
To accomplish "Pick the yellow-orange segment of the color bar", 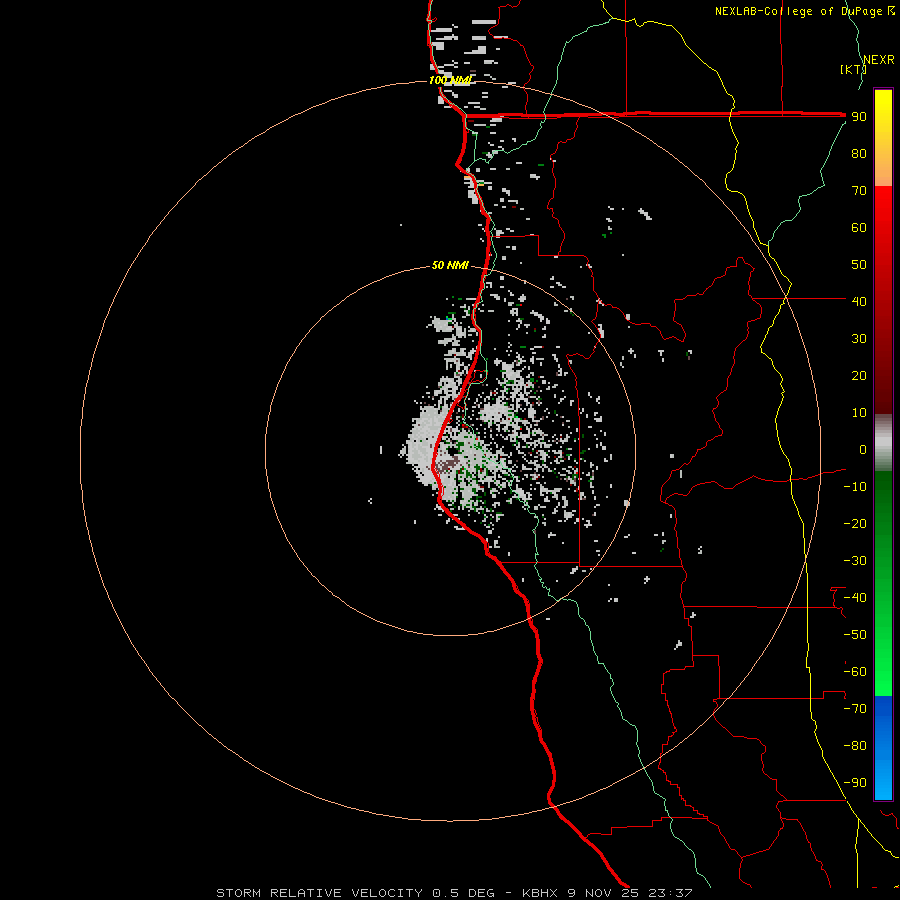I will point(883,138).
